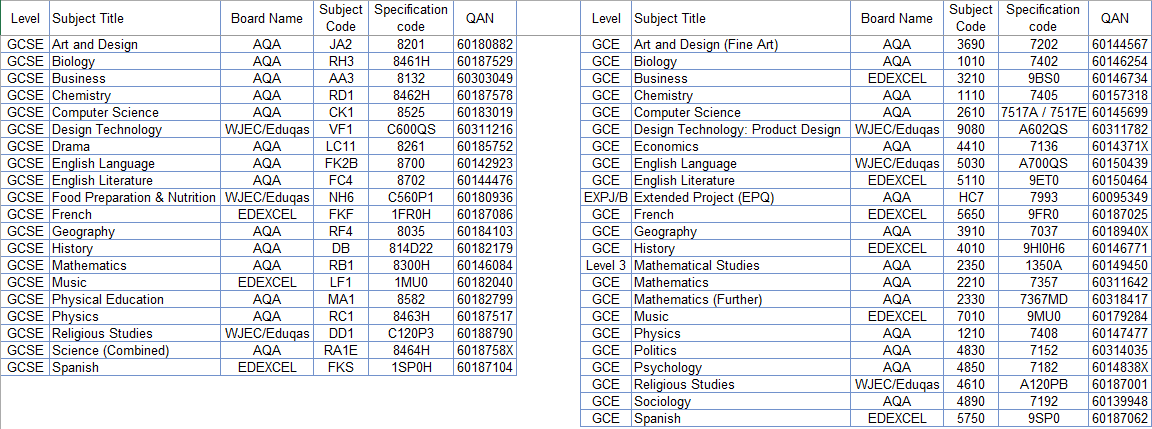Screen dimensions: 1152x429
Task: Select the specification code cell 1MU0
Action: (411, 283)
